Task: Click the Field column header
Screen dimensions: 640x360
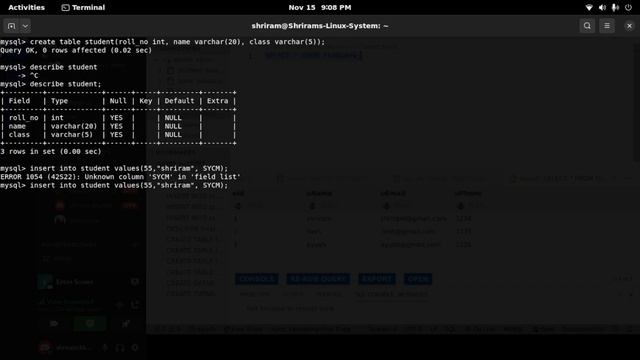Action: (19, 101)
